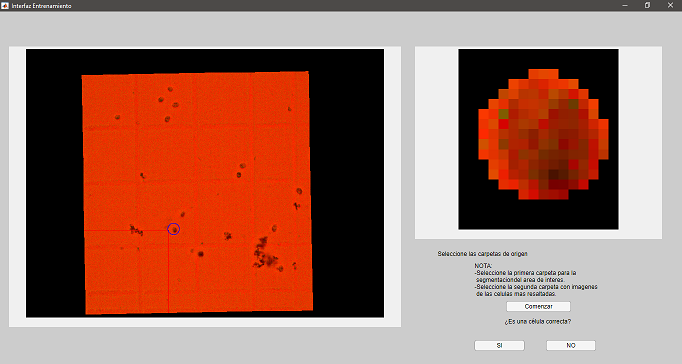The image size is (682, 364).
Task: Click the NOTA instructions text block
Action: click(x=536, y=280)
